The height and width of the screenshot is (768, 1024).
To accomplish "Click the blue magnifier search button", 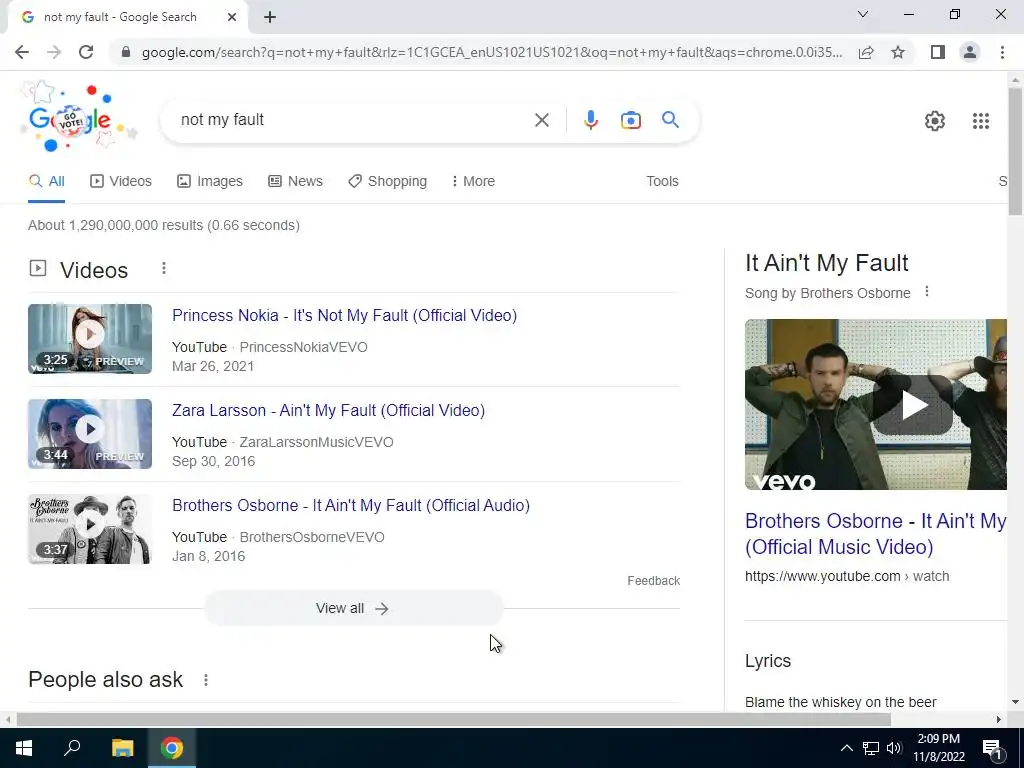I will coord(670,120).
